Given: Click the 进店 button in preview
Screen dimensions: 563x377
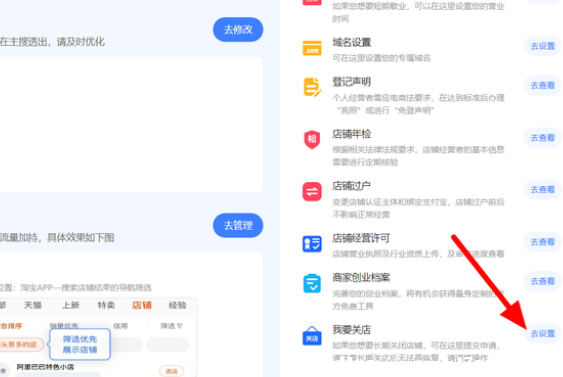Looking at the screenshot, I should pos(172,371).
